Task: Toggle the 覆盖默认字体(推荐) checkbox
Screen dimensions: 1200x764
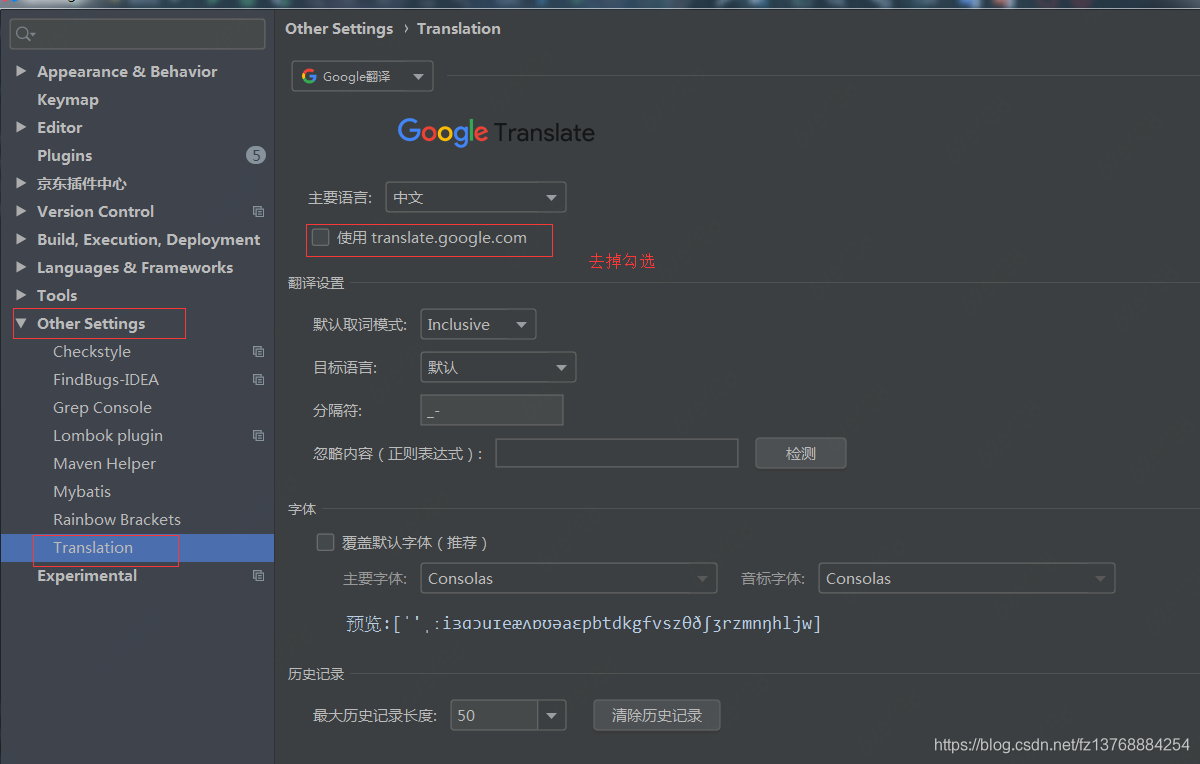Action: (325, 542)
